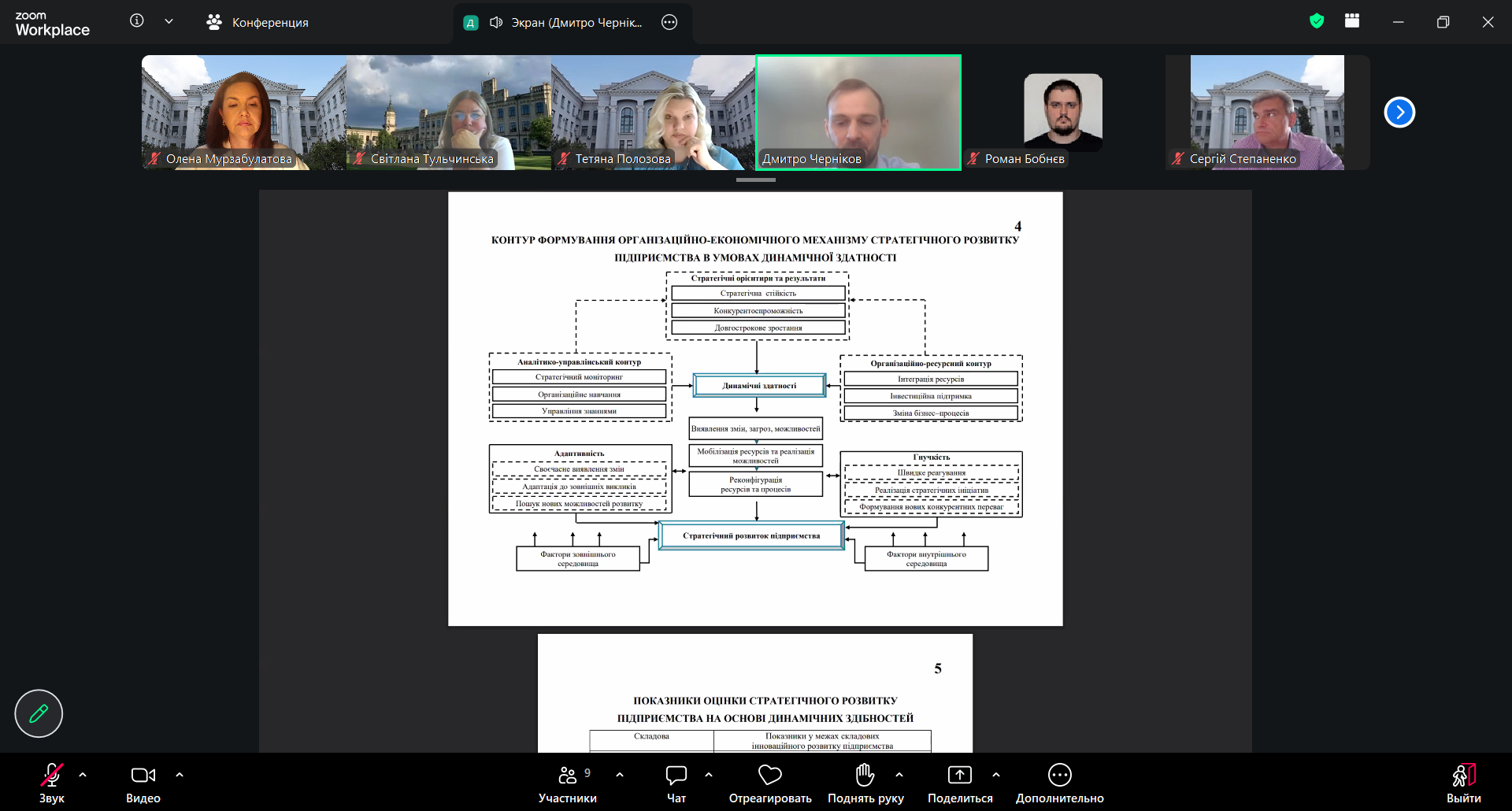Unmute microphone with Звук button

point(52,783)
